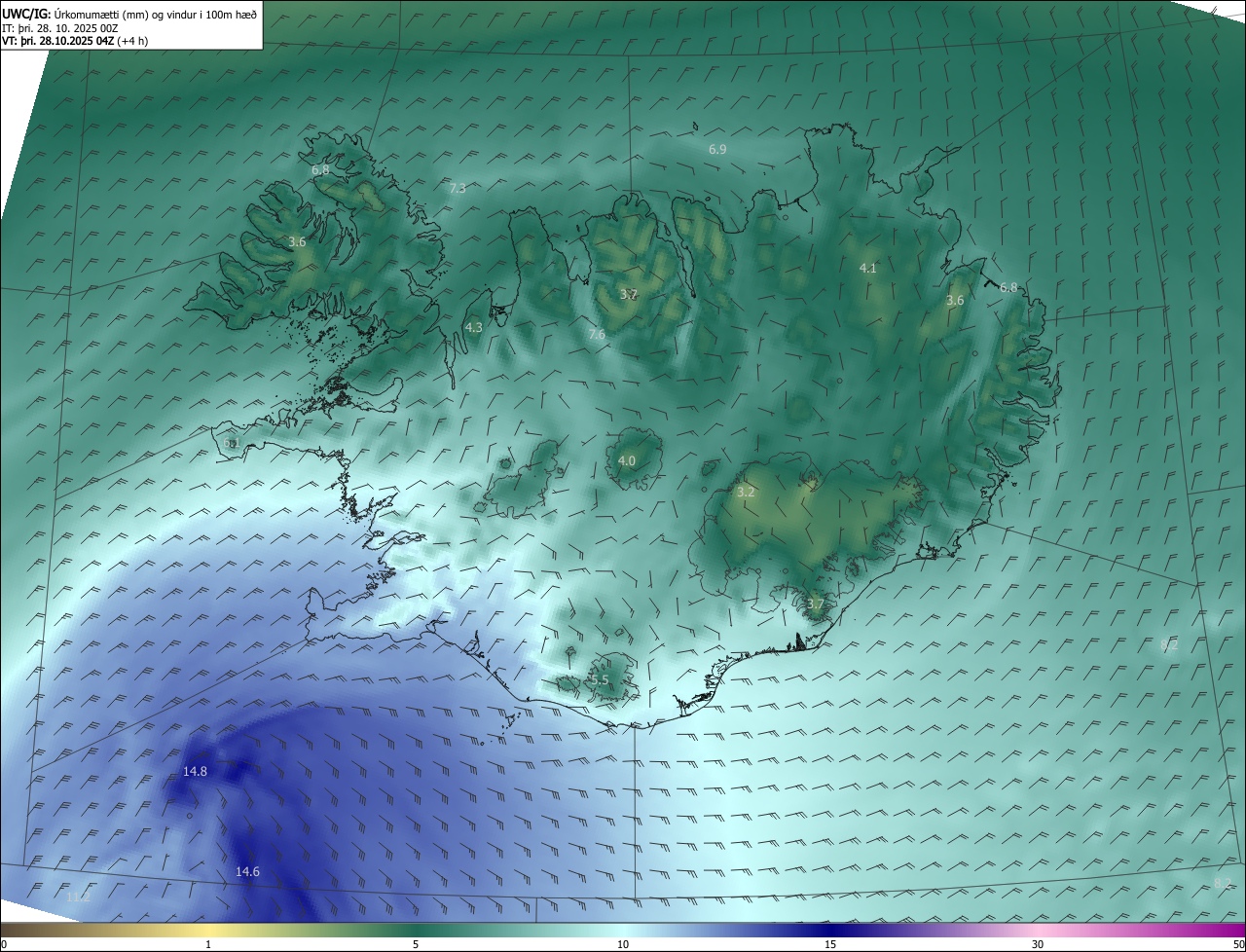Click the 5.5 value near south coast
This screenshot has height=952, width=1246.
[599, 680]
